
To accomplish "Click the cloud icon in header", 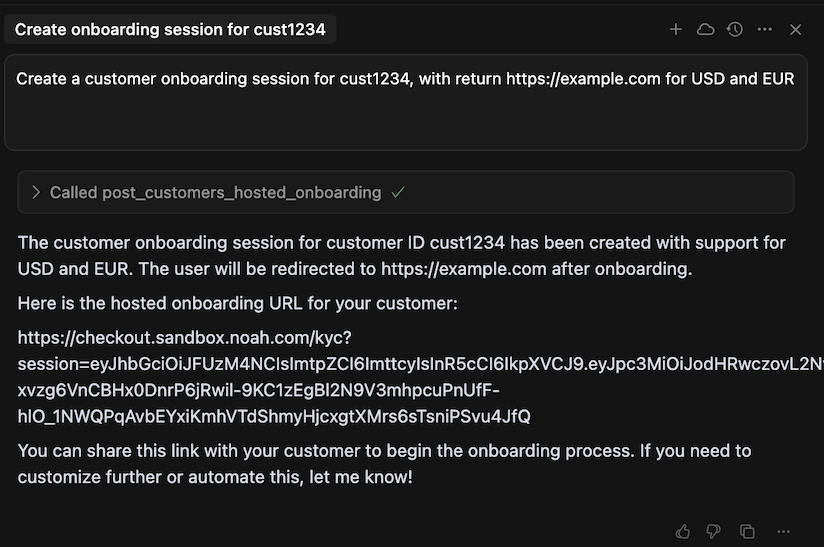I will point(705,30).
